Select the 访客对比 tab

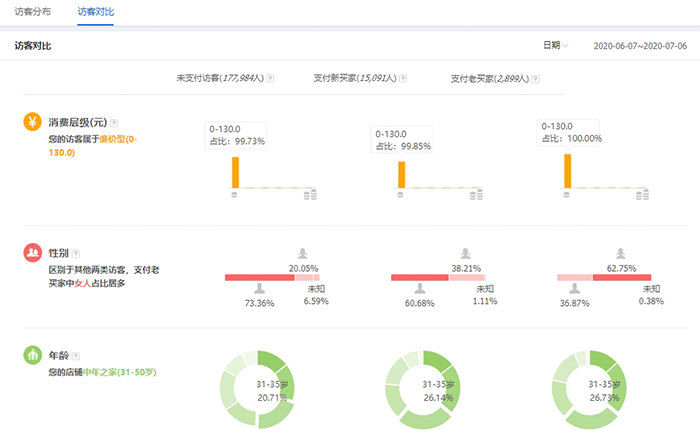coord(97,12)
